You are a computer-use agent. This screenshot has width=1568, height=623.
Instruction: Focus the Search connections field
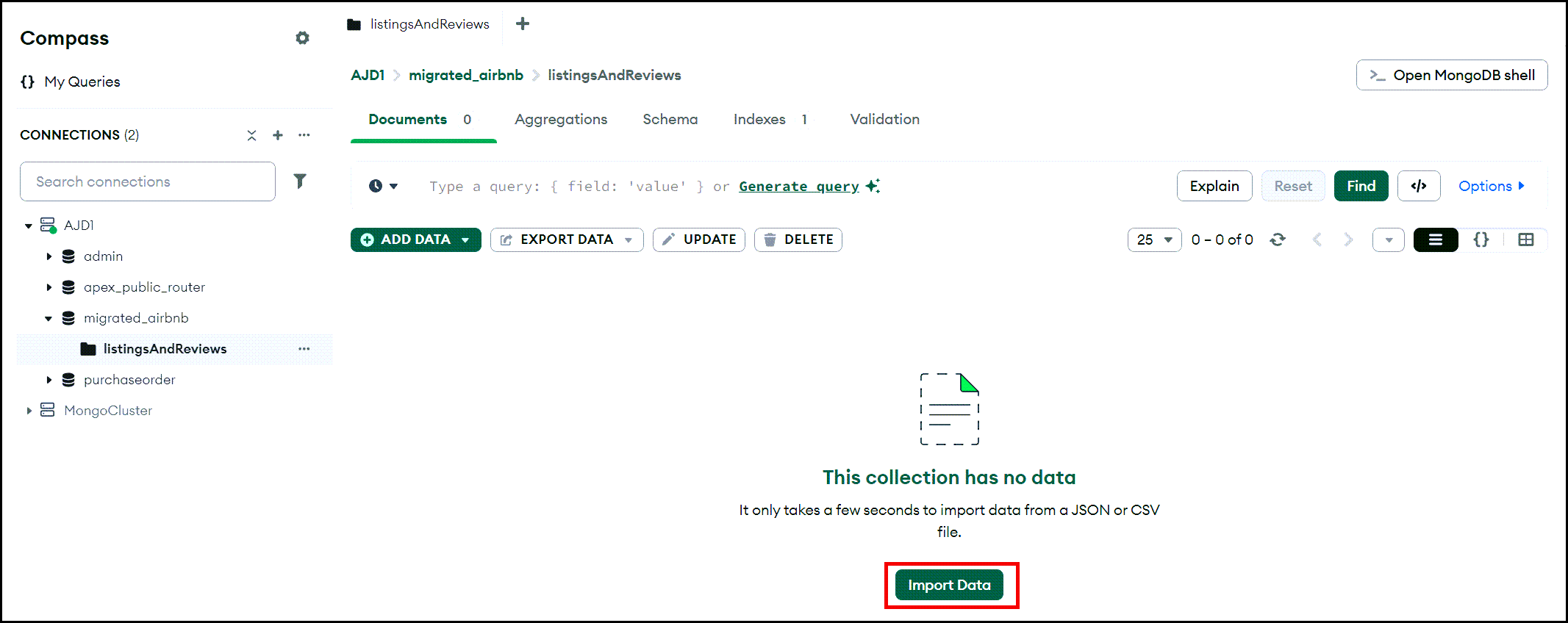148,181
